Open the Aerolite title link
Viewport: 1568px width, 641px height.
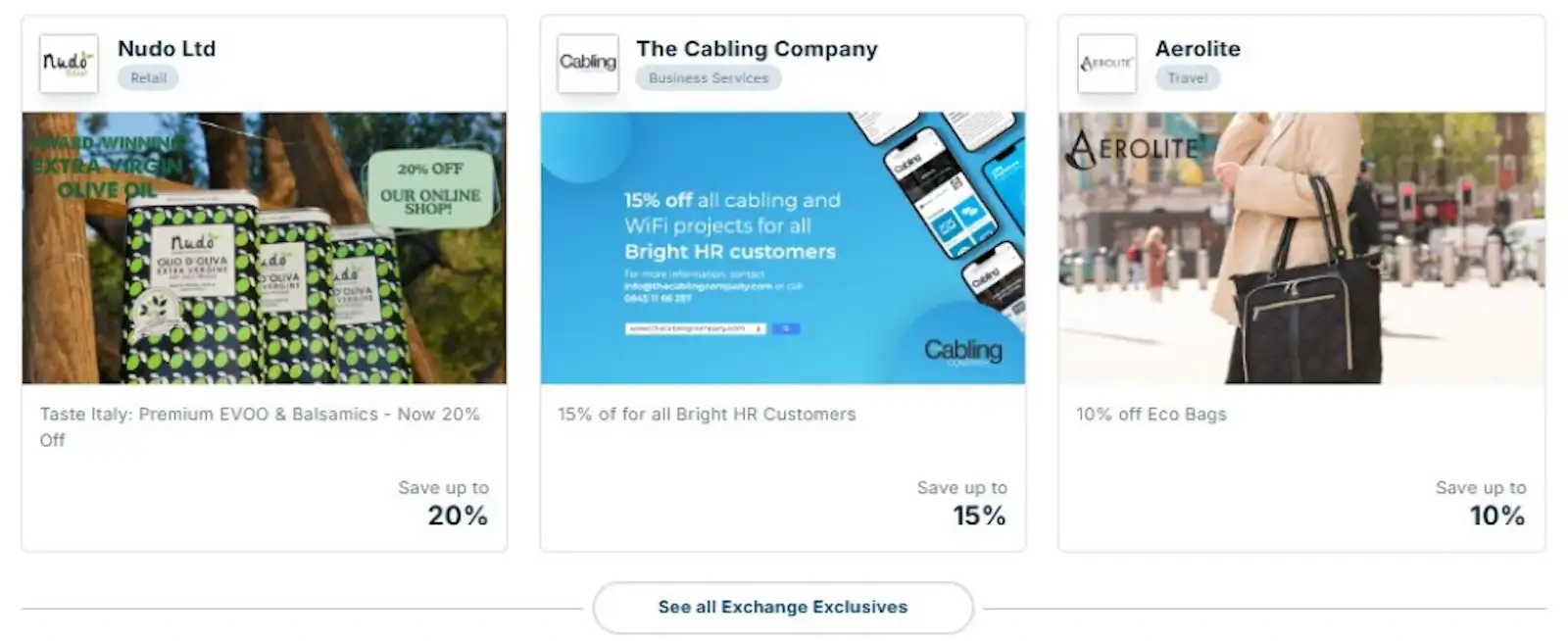1198,49
